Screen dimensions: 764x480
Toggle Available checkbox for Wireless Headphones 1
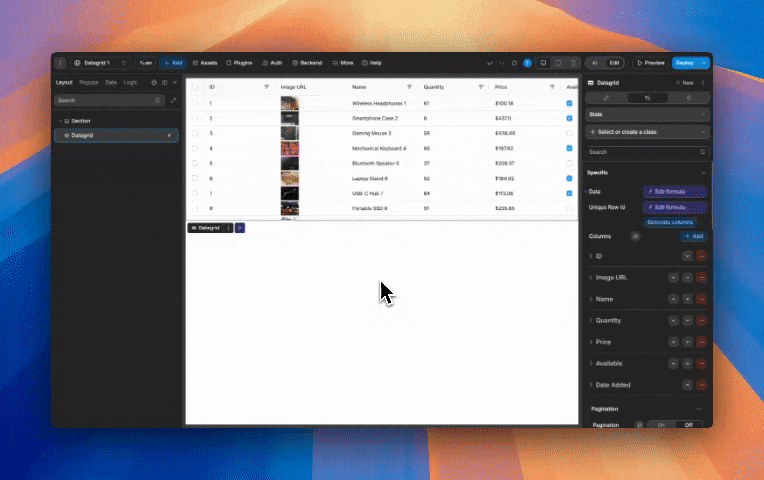(569, 103)
